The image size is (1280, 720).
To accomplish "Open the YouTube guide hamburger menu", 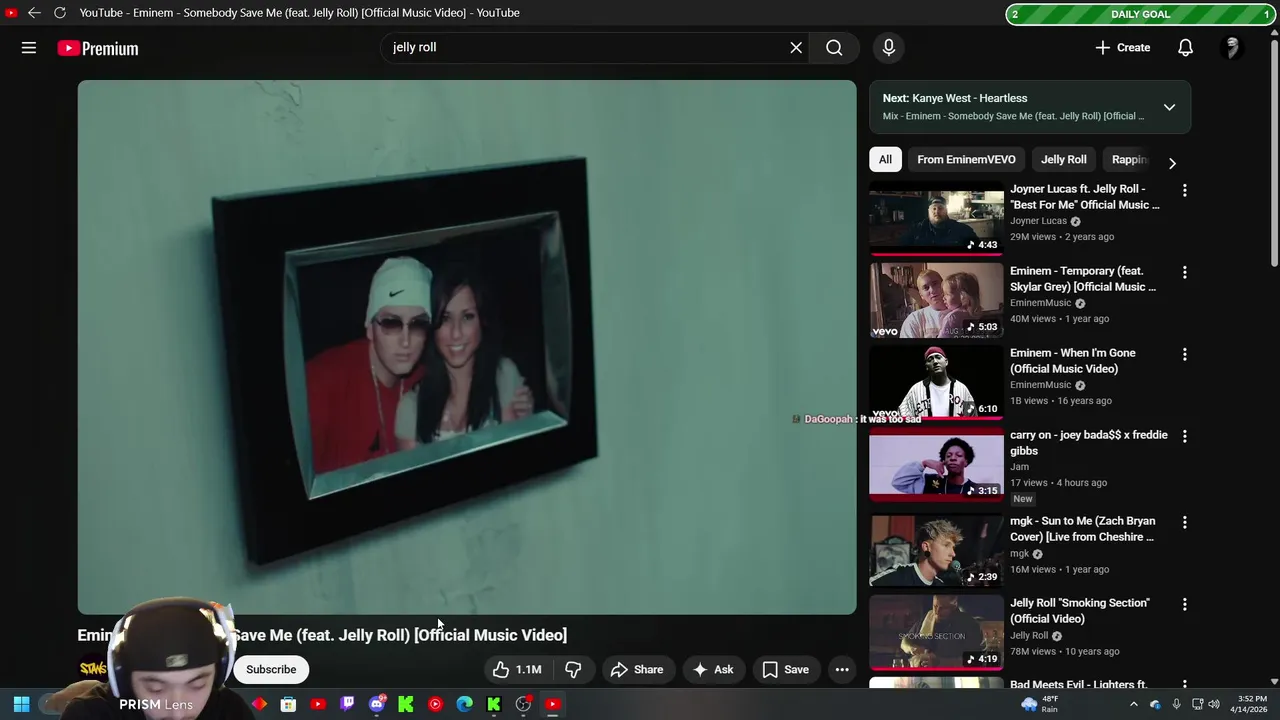I will click(29, 48).
